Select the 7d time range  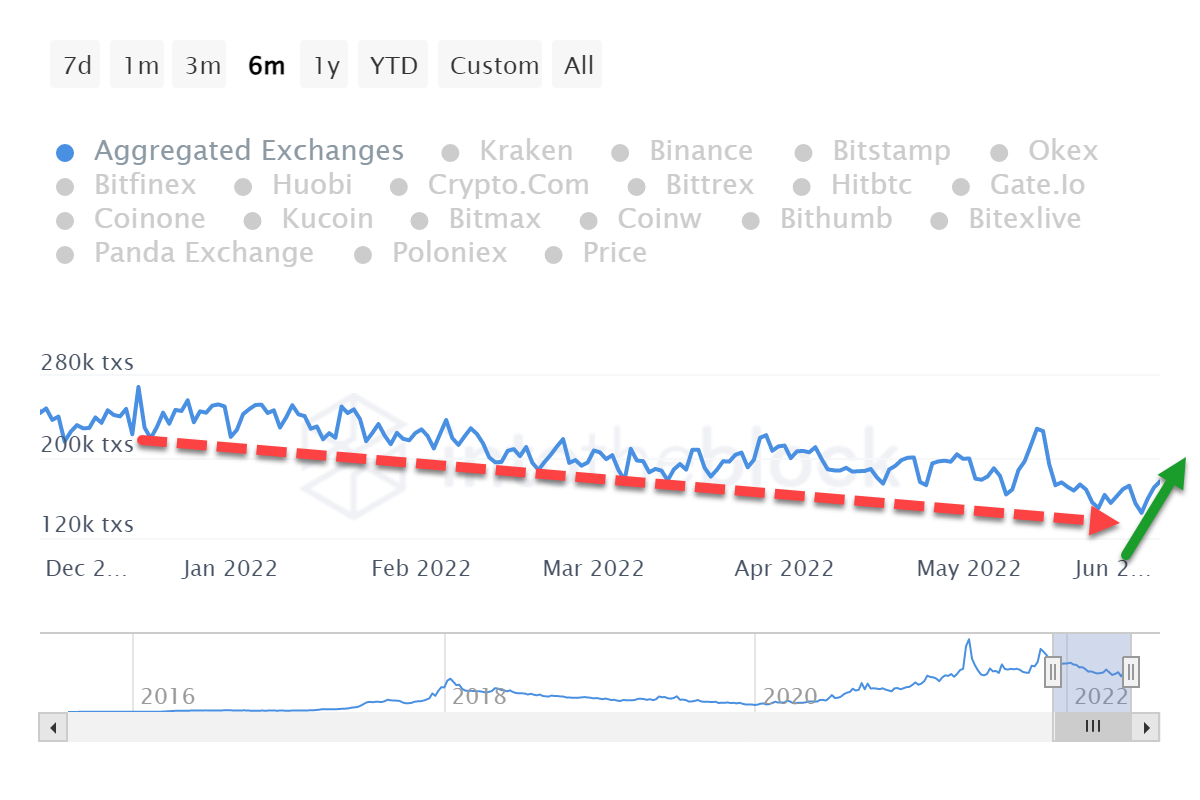pos(76,66)
